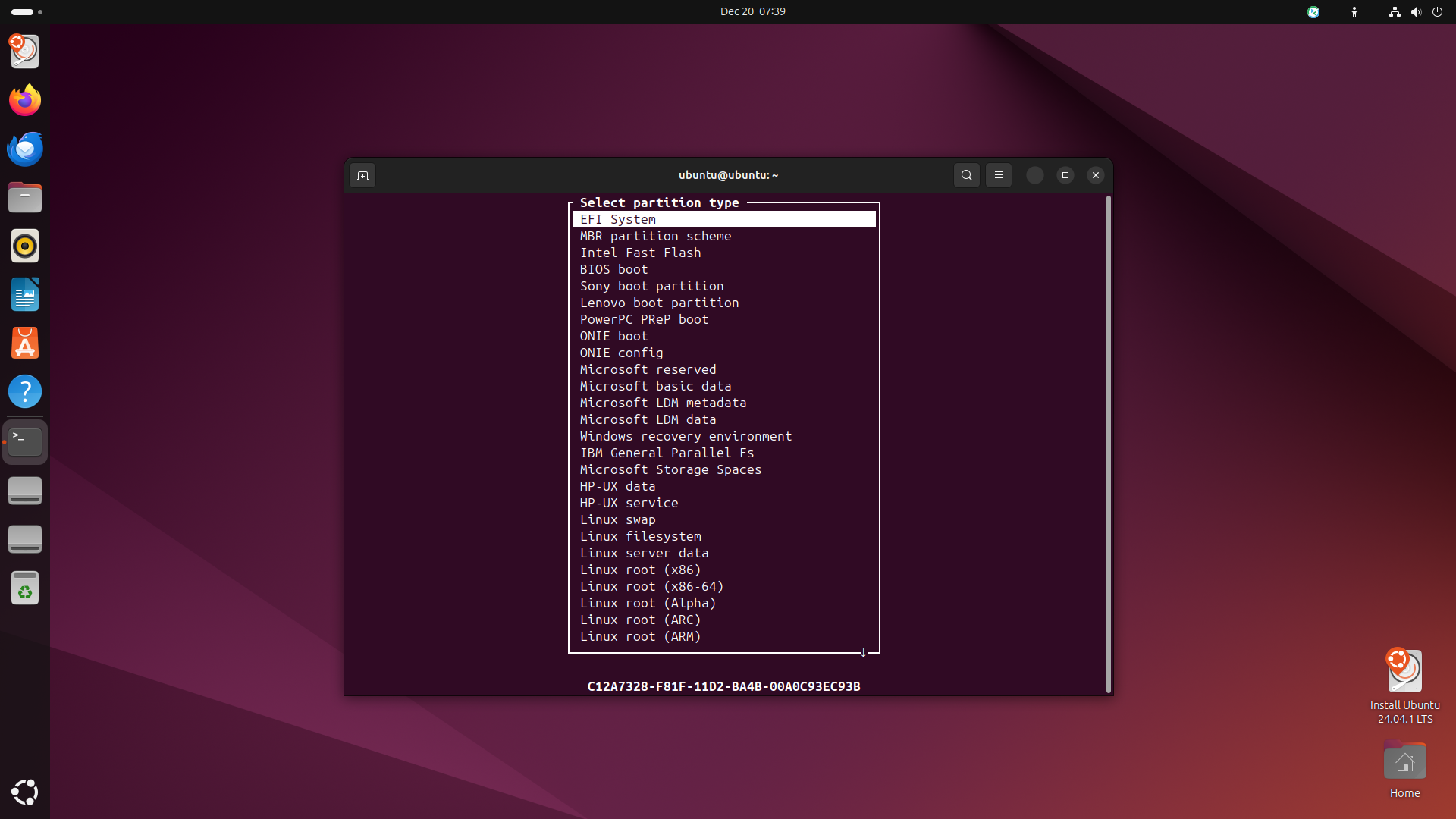Open Home folder desktop icon
Viewport: 1456px width, 819px height.
pos(1404,770)
